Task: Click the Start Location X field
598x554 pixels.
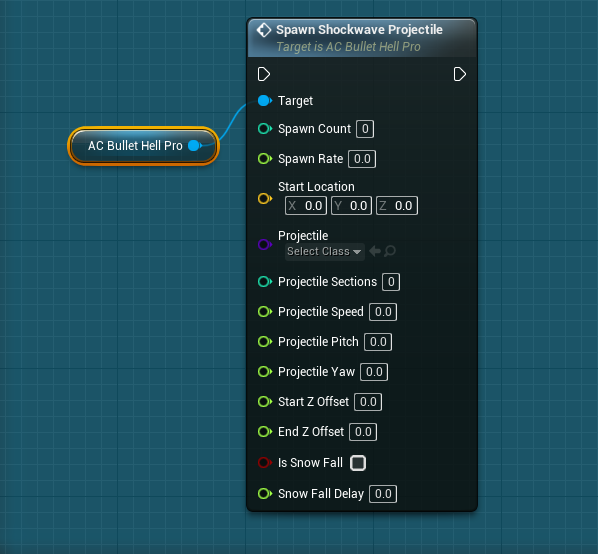Action: [306, 206]
